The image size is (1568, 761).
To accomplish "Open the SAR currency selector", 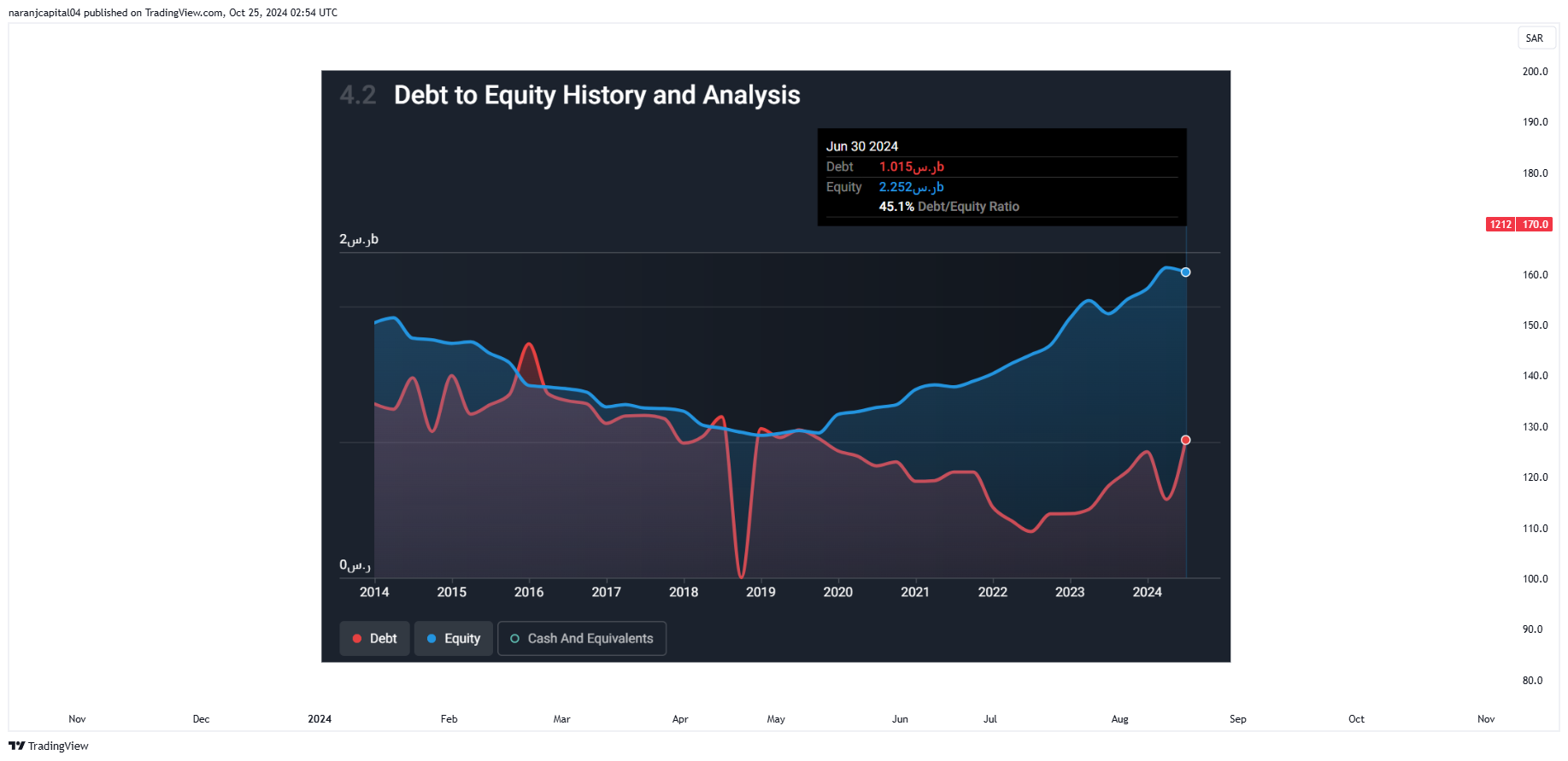I will pos(1535,38).
